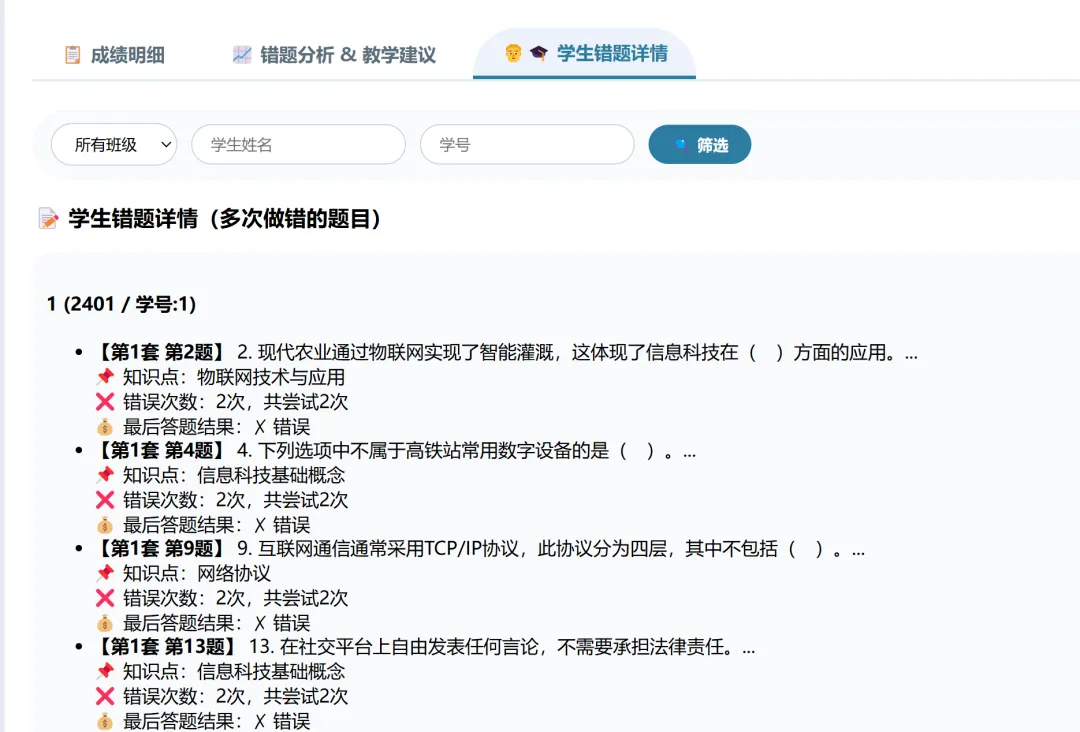The width and height of the screenshot is (1080, 732).
Task: Switch to the 成绩明细 tab
Action: [x=118, y=56]
